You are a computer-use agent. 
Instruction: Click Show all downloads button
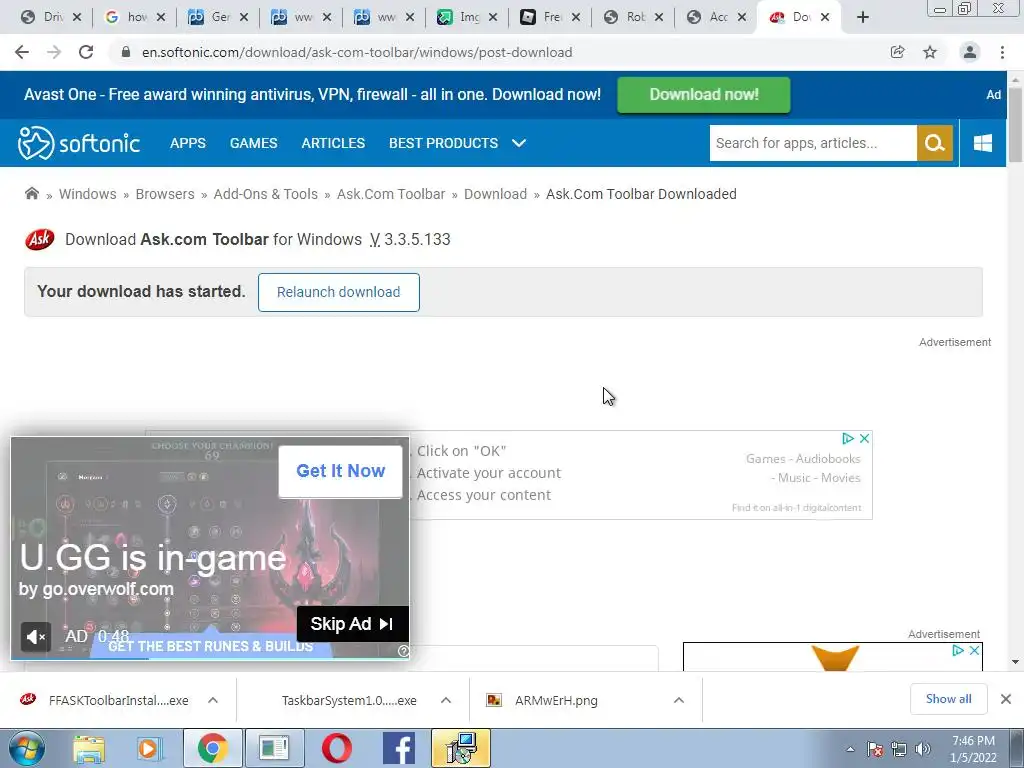click(x=948, y=699)
